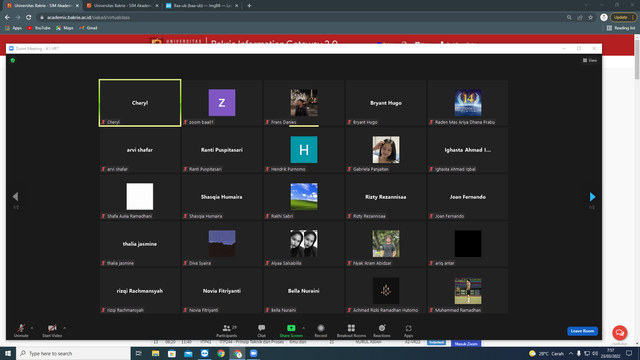This screenshot has height=360, width=640.
Task: Select Gabriela Panjaitan's participant tile
Action: click(x=386, y=150)
